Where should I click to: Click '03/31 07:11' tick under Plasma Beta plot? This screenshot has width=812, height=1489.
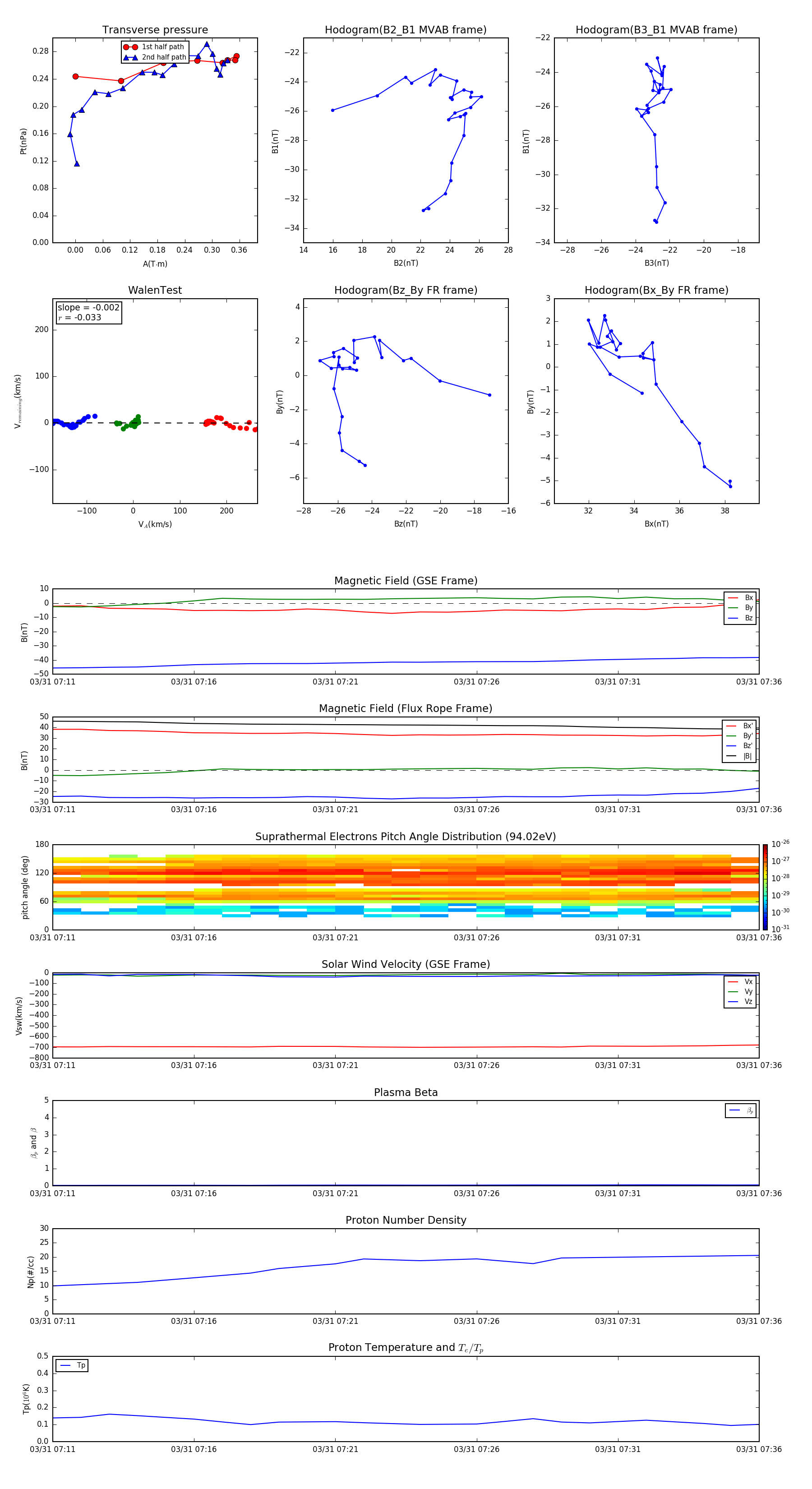(53, 1193)
